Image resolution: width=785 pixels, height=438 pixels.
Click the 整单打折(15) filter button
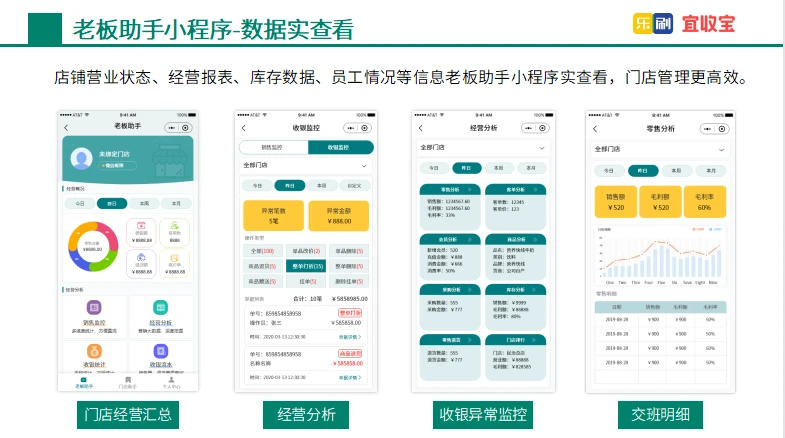[x=307, y=267]
